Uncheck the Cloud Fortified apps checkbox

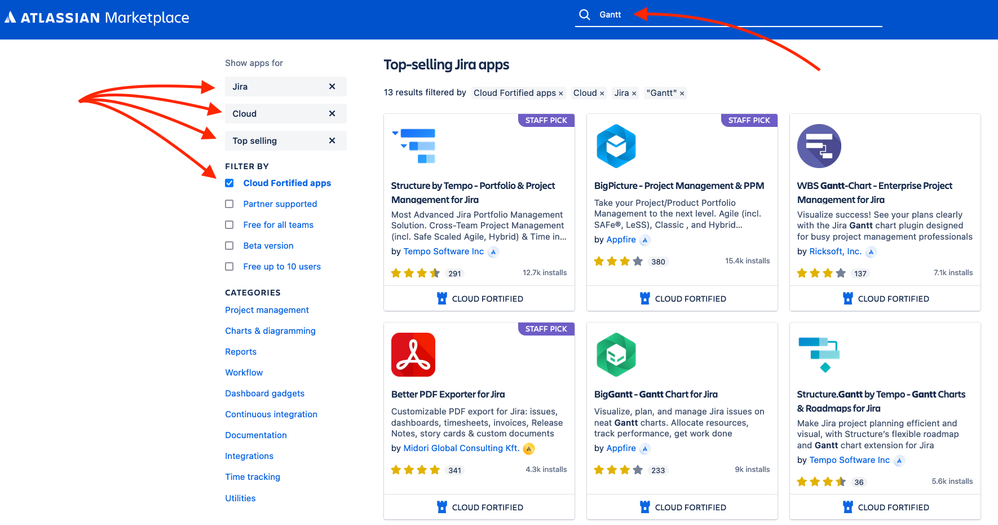(x=229, y=183)
